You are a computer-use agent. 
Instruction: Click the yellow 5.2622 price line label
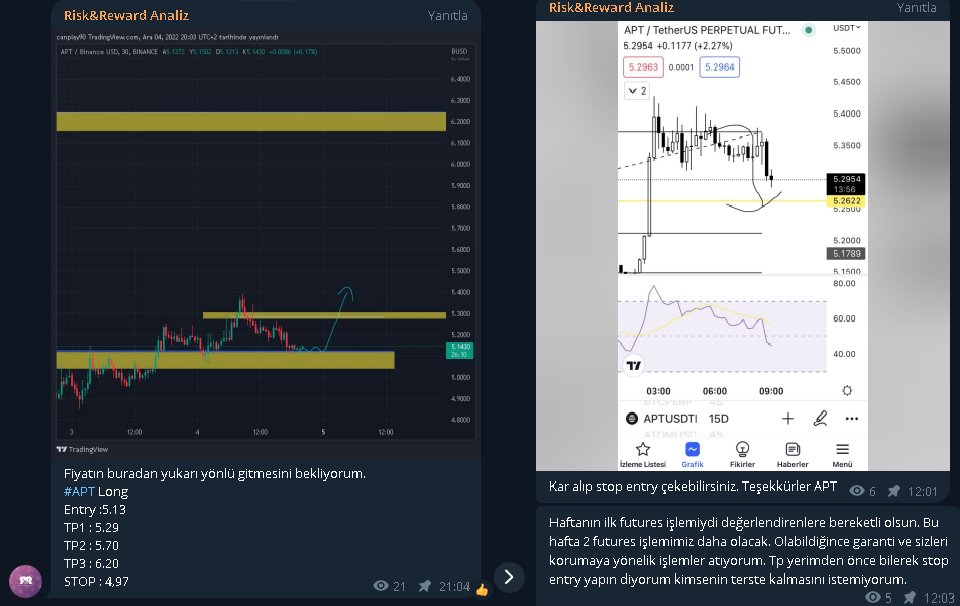pyautogui.click(x=846, y=201)
